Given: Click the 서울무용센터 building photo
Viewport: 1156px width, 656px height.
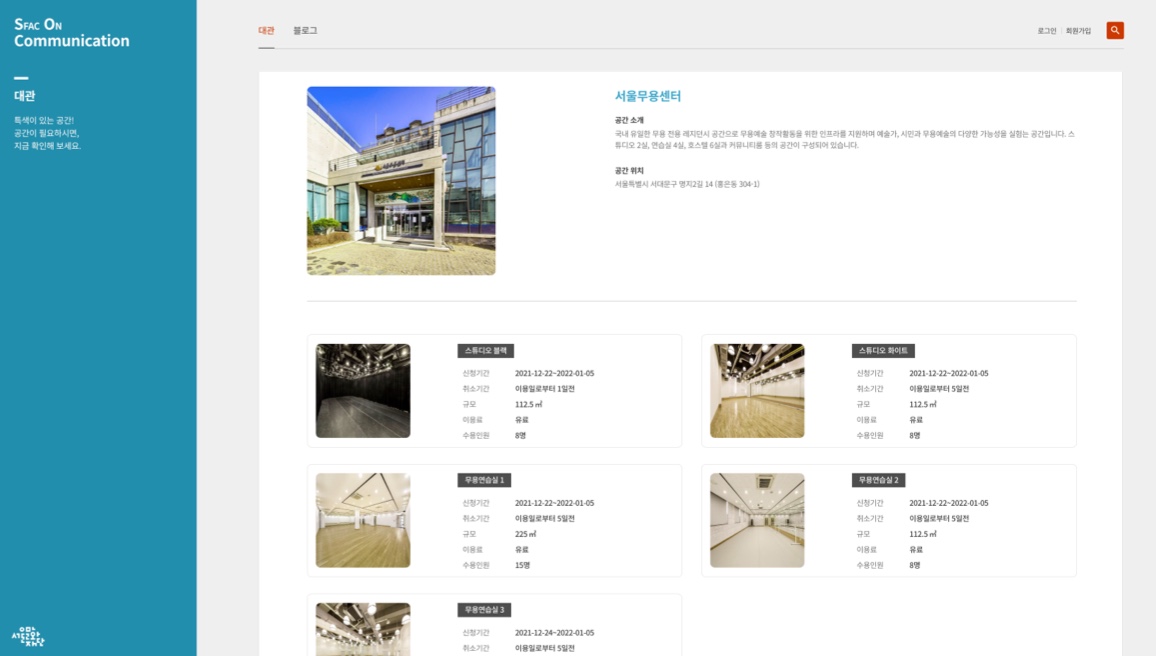Looking at the screenshot, I should (x=401, y=181).
